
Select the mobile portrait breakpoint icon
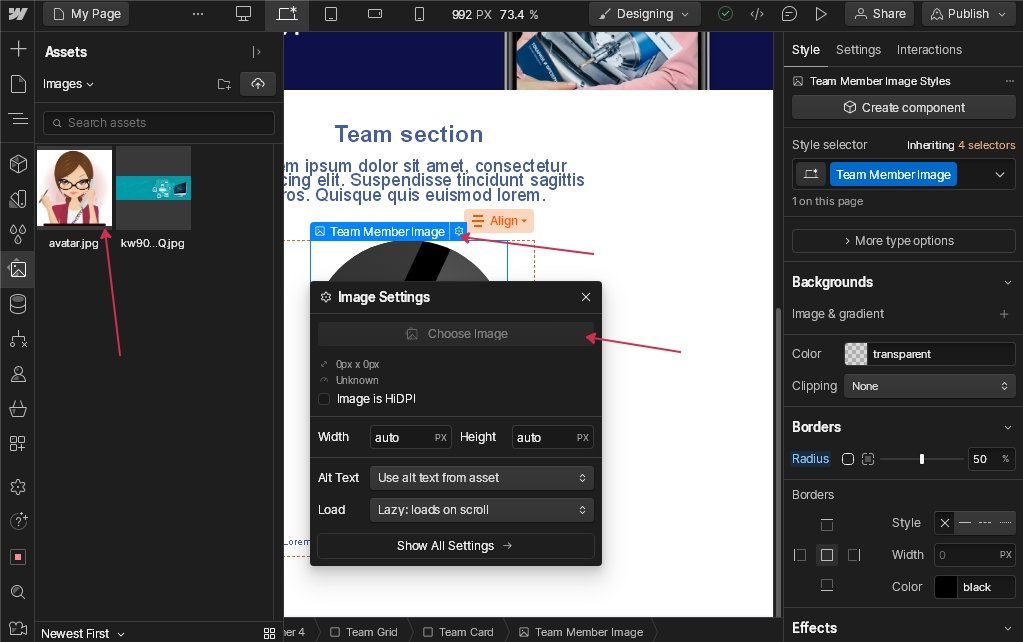(419, 14)
